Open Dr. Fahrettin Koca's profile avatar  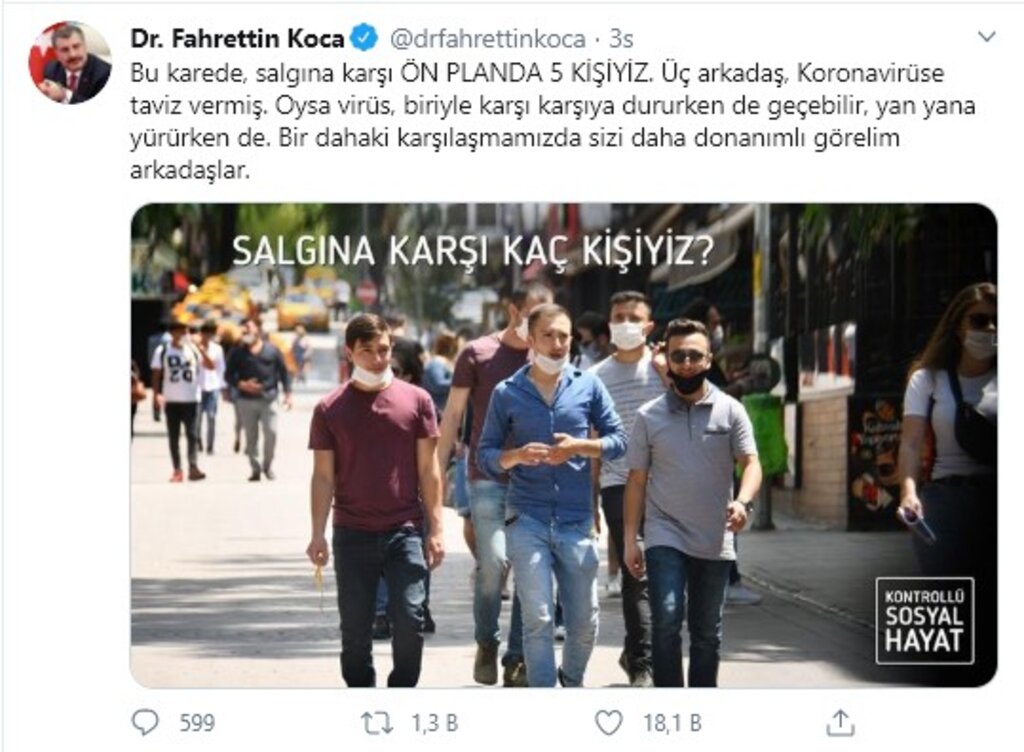click(x=70, y=62)
